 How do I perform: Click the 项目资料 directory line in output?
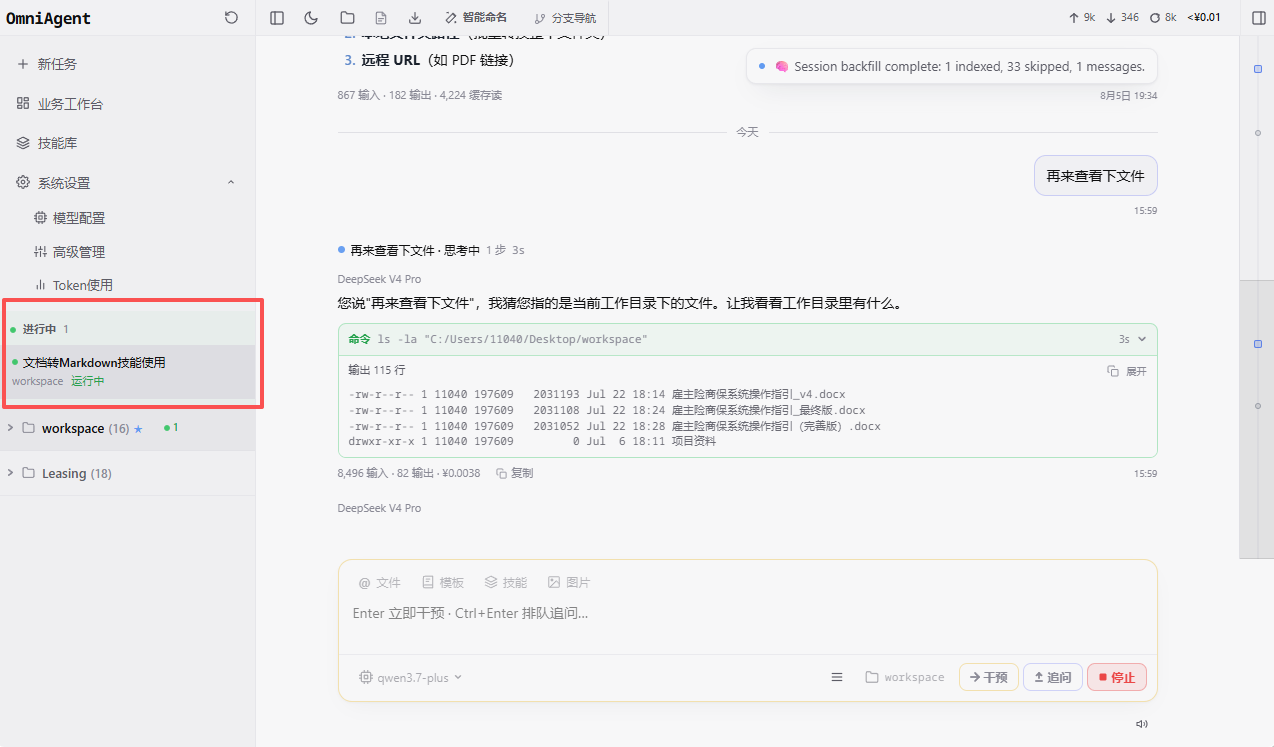[x=532, y=441]
